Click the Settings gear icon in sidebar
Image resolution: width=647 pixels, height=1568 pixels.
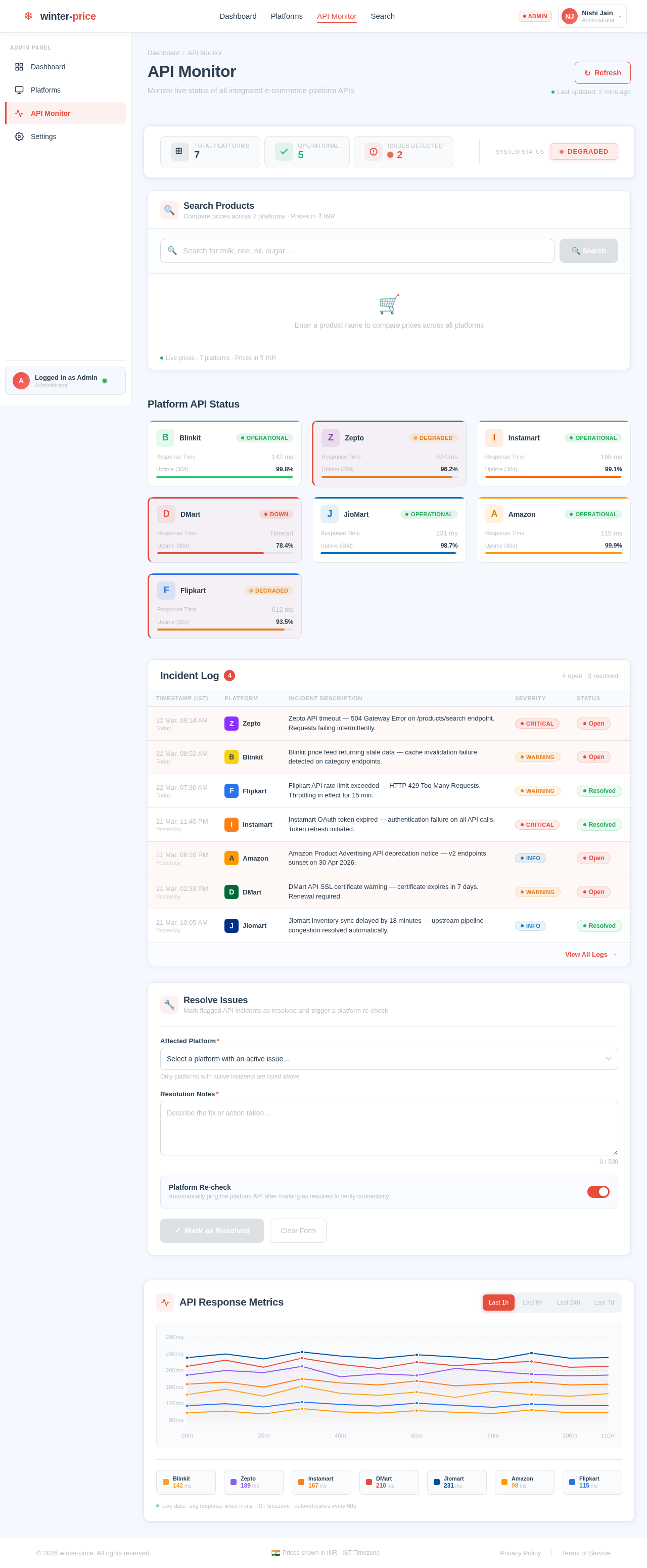click(x=19, y=137)
